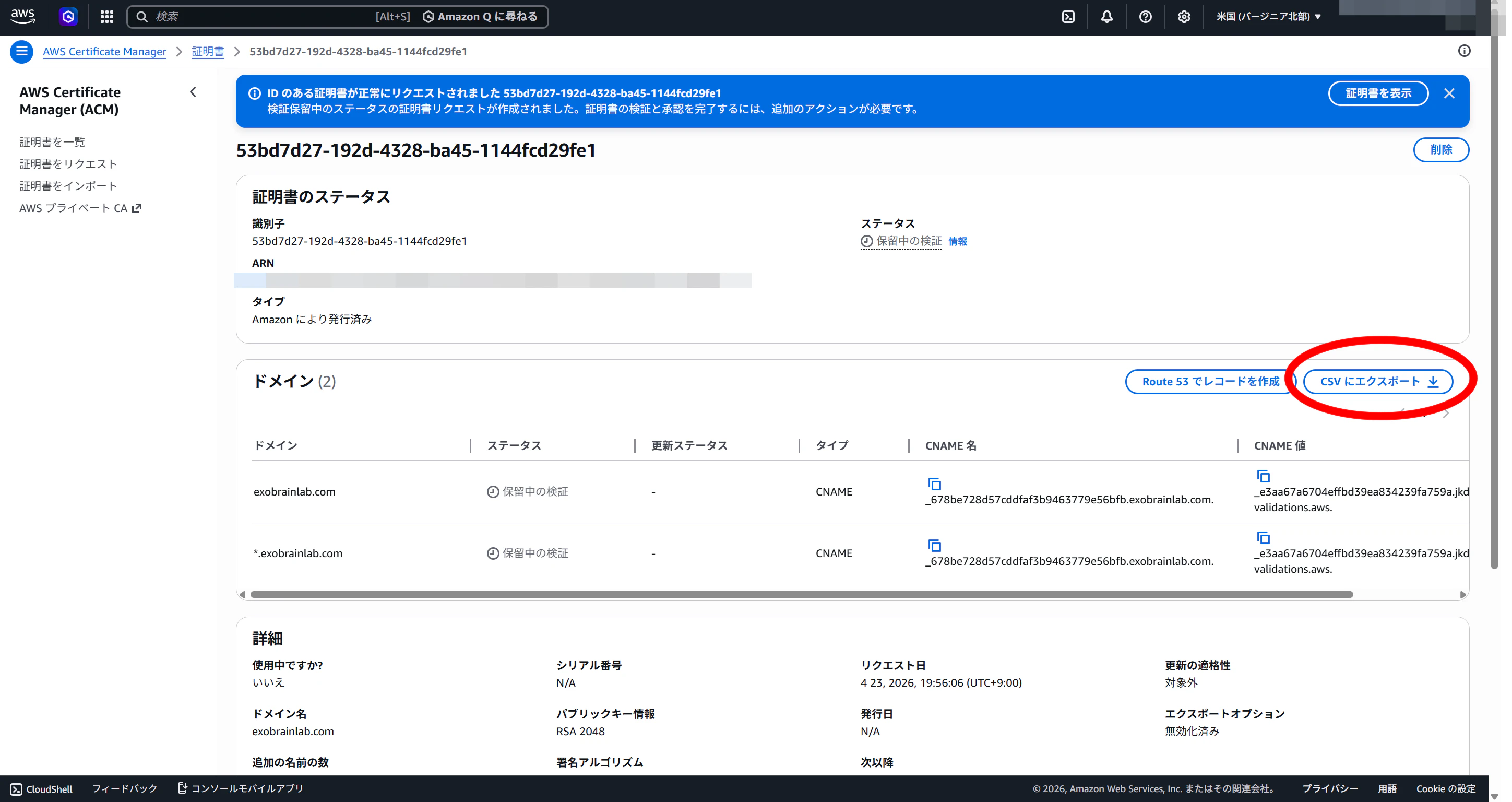
Task: Click the タイプ column header
Action: (x=832, y=445)
